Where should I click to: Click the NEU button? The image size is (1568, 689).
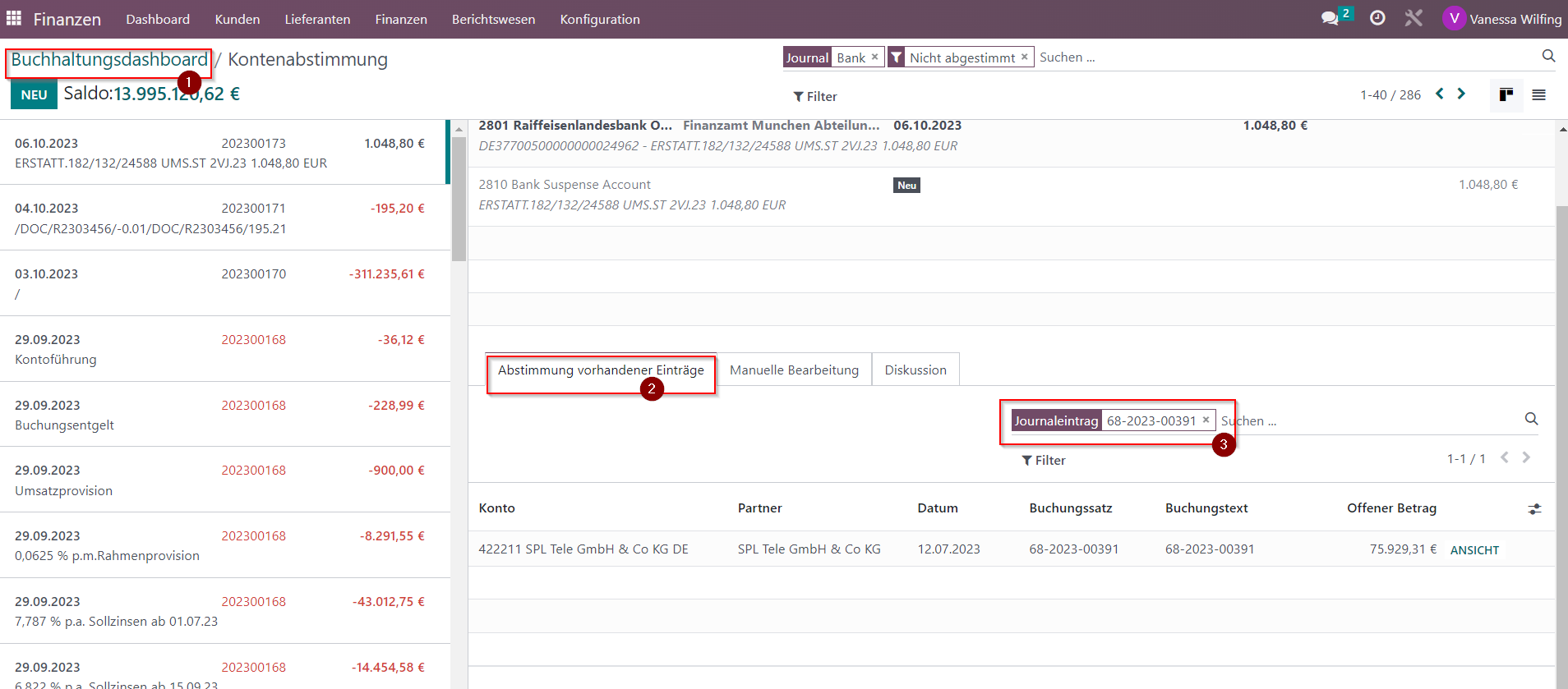click(x=34, y=94)
